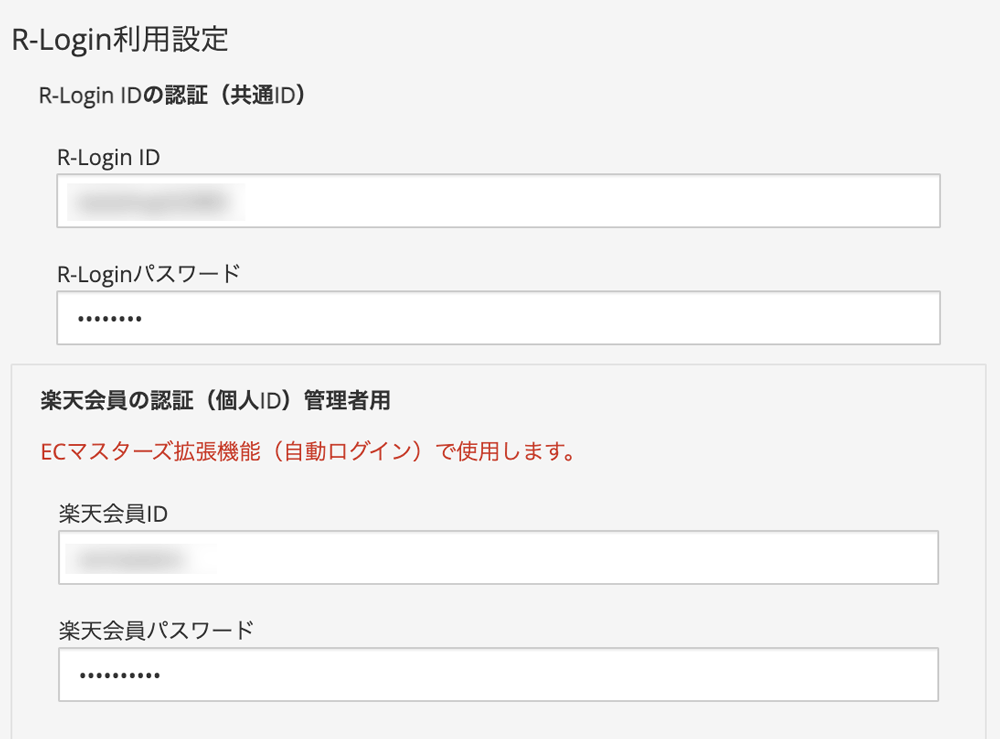Click the "楽天会員パスワード" field label
This screenshot has height=739, width=1000.
coord(155,631)
